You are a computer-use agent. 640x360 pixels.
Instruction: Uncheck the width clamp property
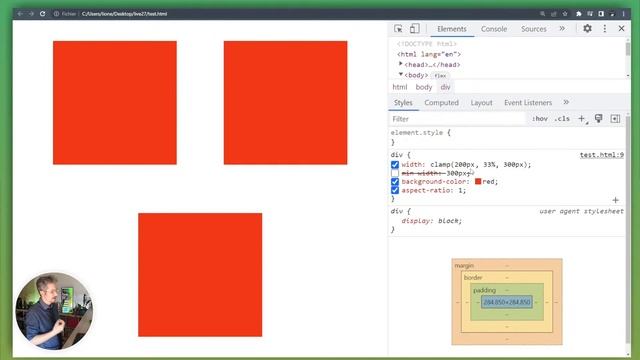395,164
